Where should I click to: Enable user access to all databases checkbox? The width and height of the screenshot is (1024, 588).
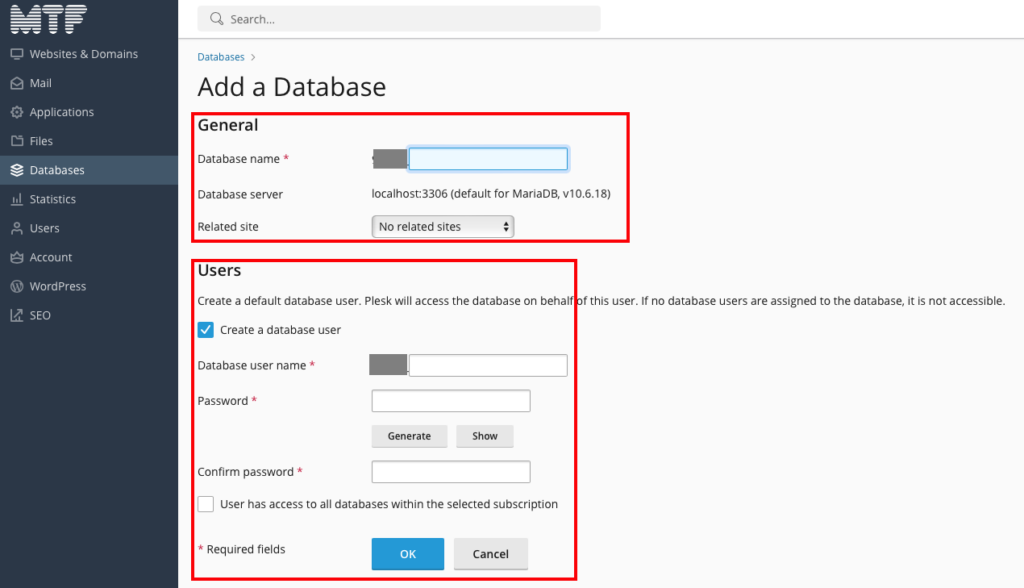tap(206, 504)
